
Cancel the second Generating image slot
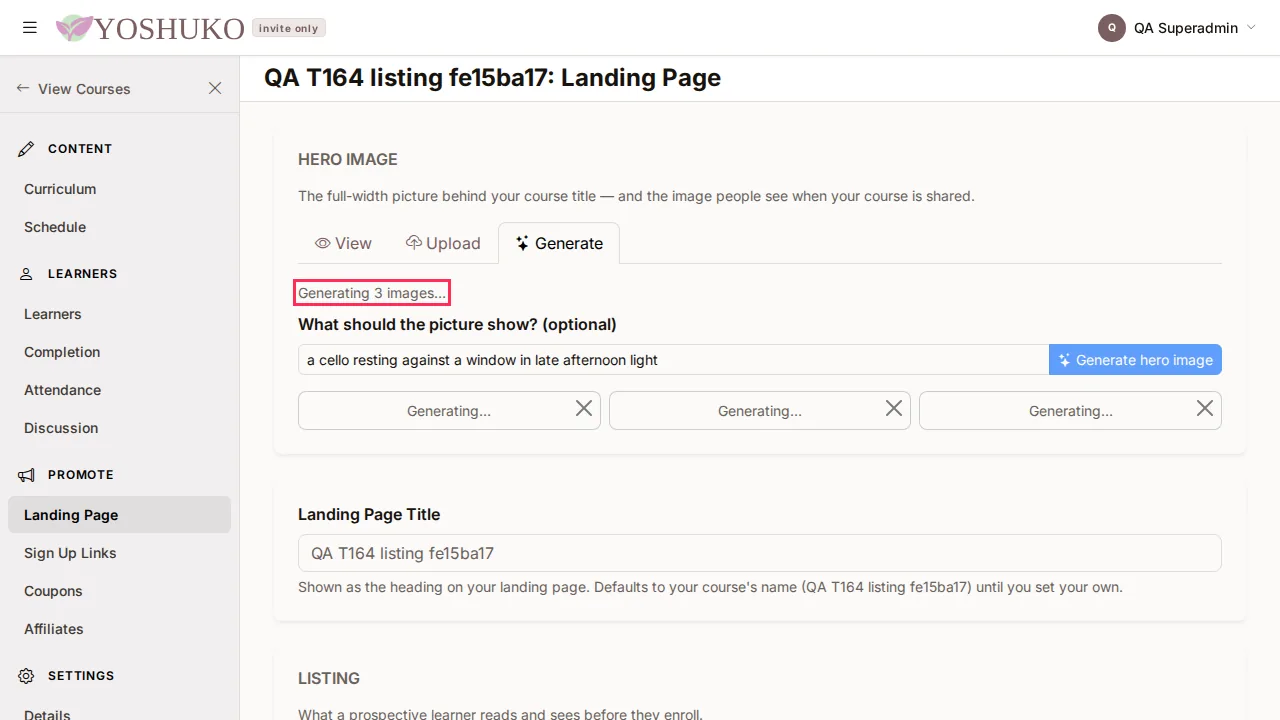click(x=894, y=408)
